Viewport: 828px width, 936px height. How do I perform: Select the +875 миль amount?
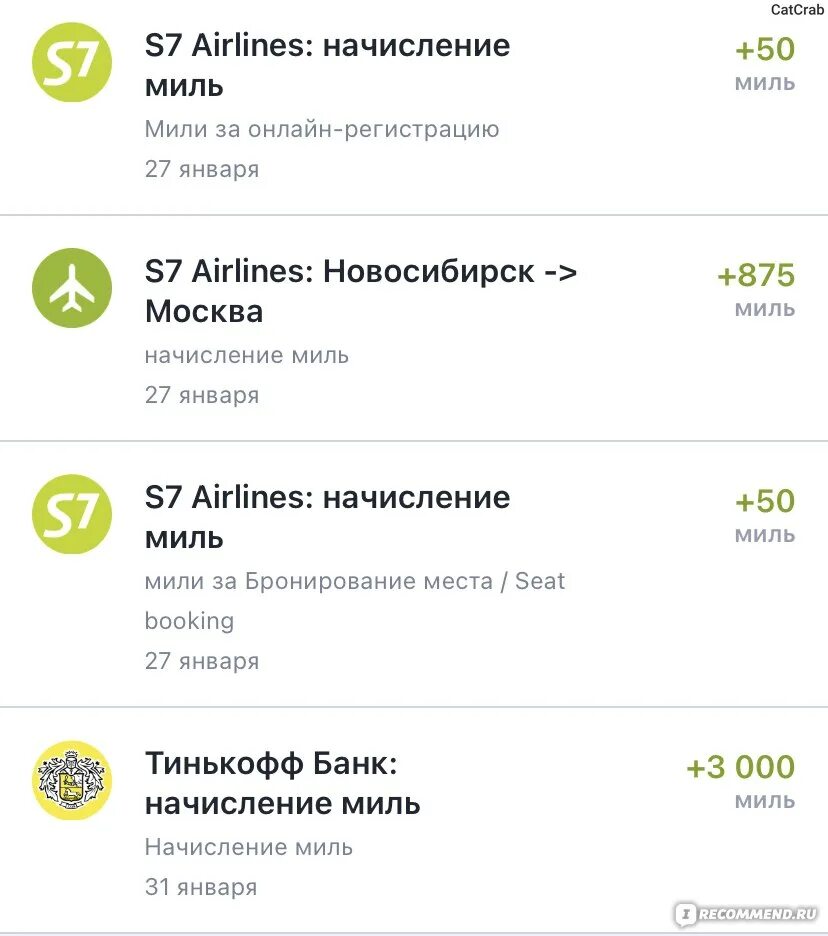click(756, 290)
